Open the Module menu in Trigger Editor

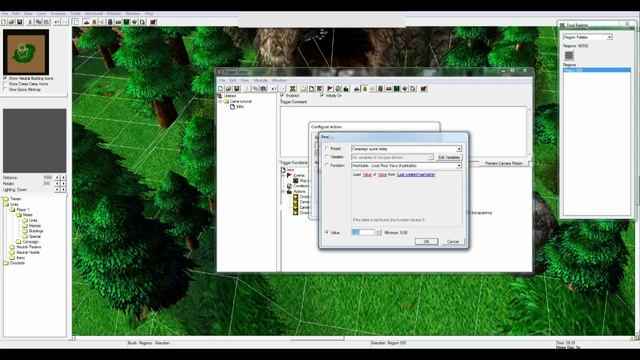coord(260,80)
